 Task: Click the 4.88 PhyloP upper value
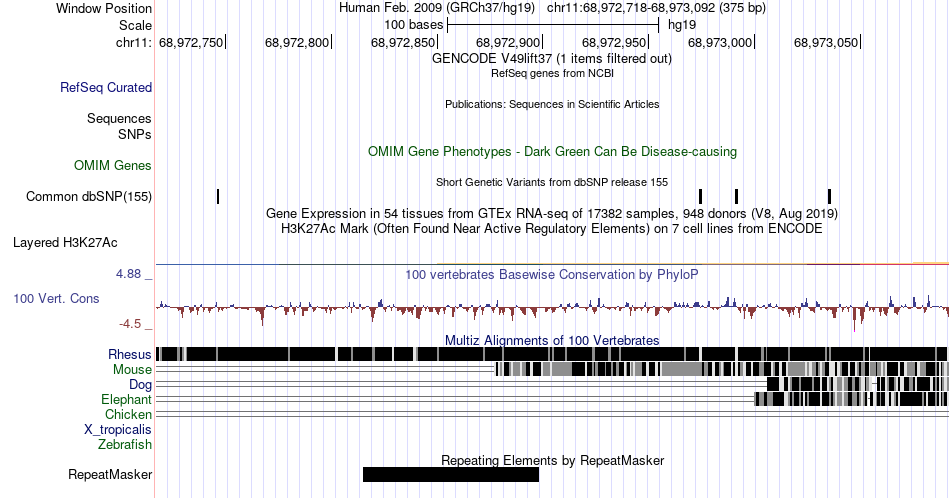pos(128,274)
